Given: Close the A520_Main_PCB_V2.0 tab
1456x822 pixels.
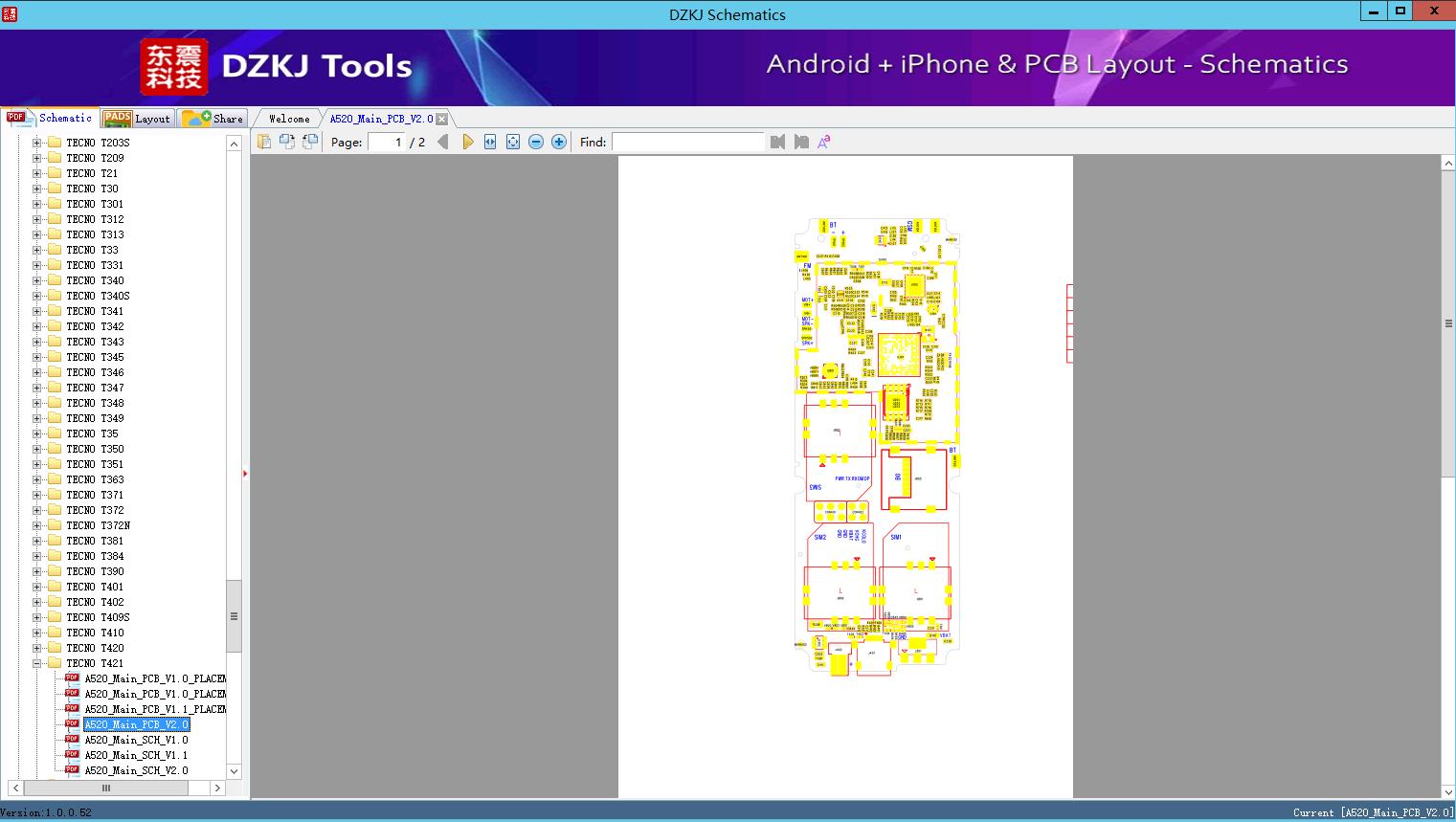Looking at the screenshot, I should pos(442,119).
